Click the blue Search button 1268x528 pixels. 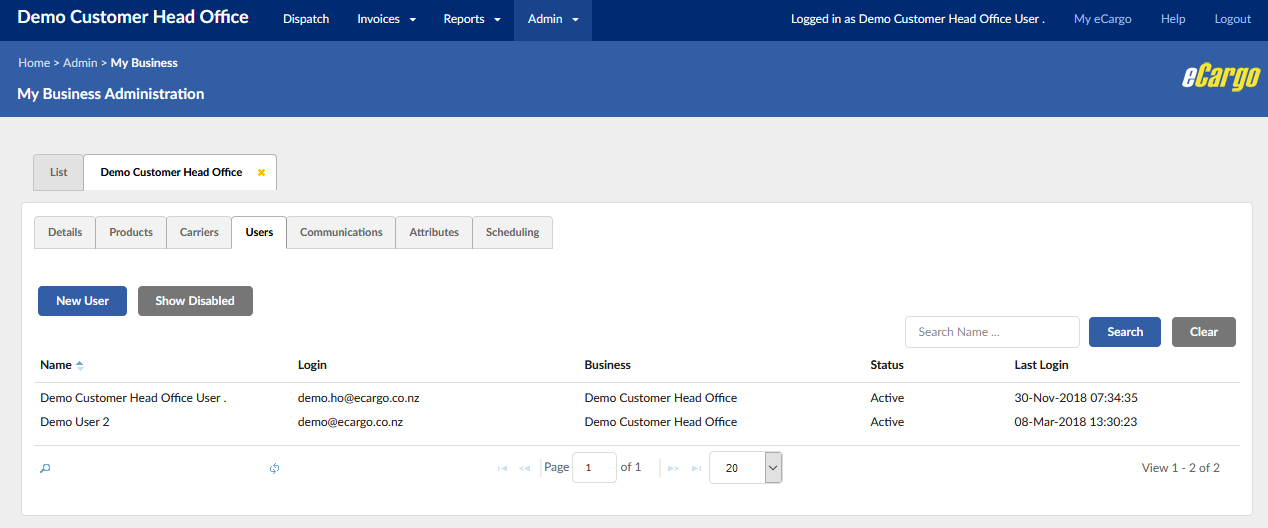(x=1125, y=332)
